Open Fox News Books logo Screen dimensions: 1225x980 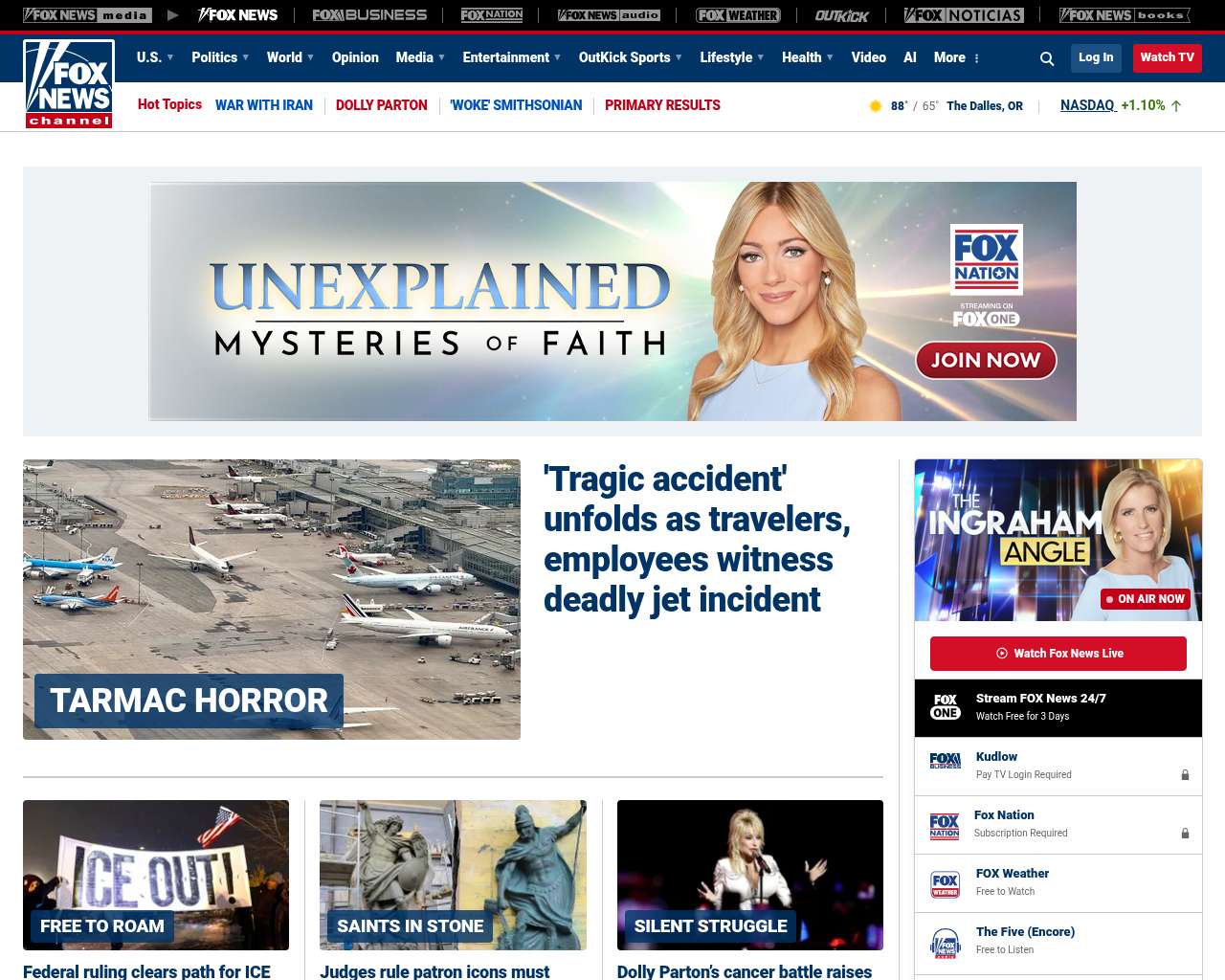pyautogui.click(x=1125, y=15)
